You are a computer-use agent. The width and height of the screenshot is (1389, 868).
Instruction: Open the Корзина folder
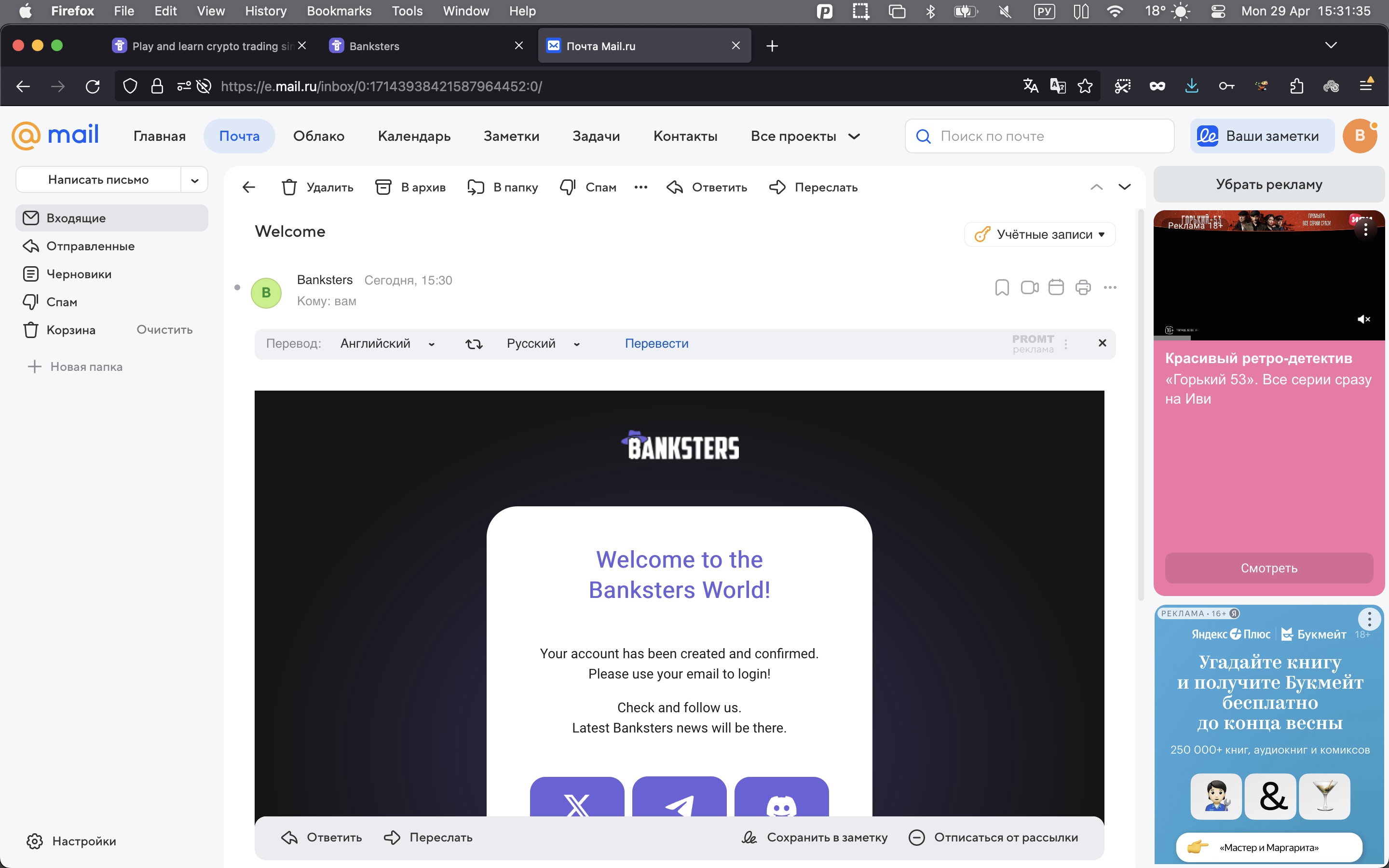[x=71, y=330]
